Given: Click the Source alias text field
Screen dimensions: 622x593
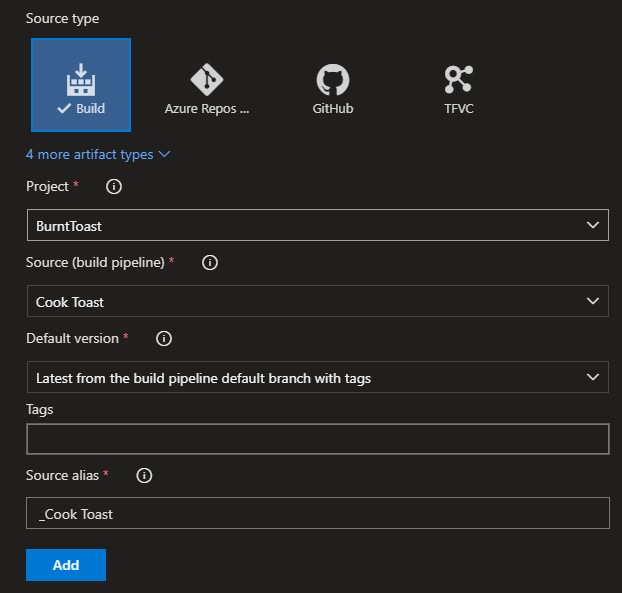Looking at the screenshot, I should tap(318, 513).
